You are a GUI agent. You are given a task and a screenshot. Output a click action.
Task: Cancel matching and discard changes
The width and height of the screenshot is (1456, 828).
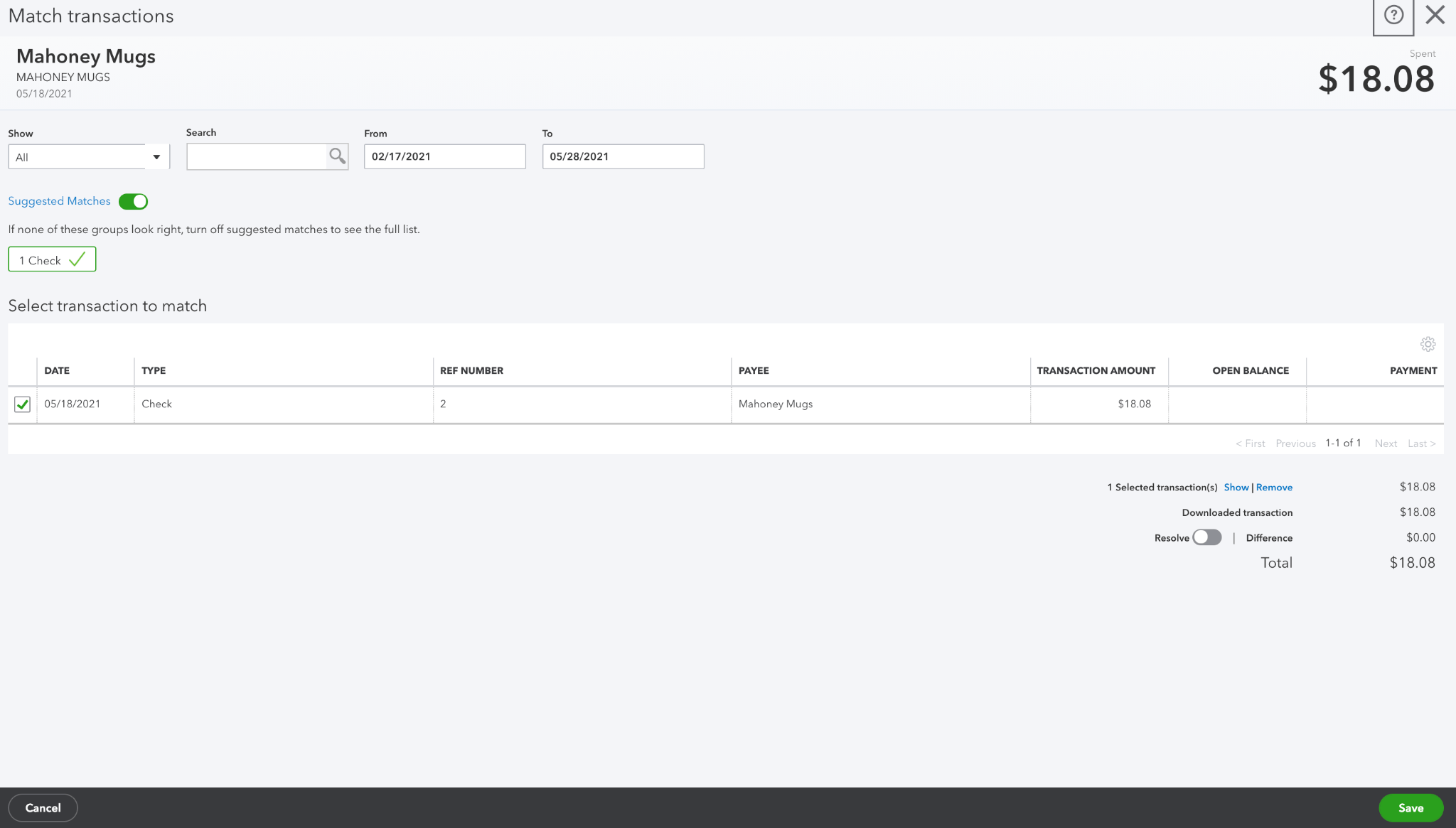click(x=43, y=808)
